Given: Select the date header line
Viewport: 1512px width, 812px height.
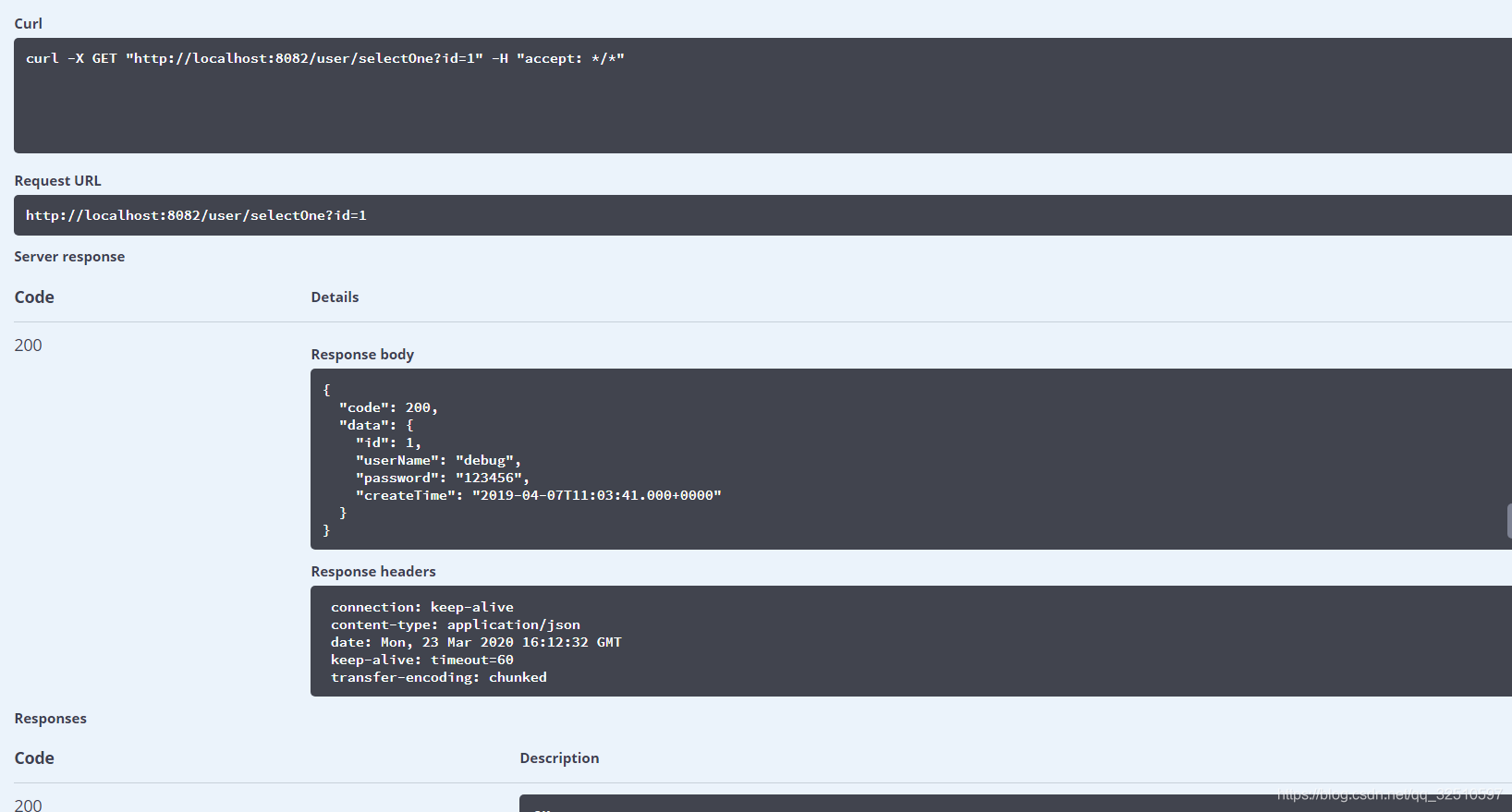Looking at the screenshot, I should coord(476,642).
